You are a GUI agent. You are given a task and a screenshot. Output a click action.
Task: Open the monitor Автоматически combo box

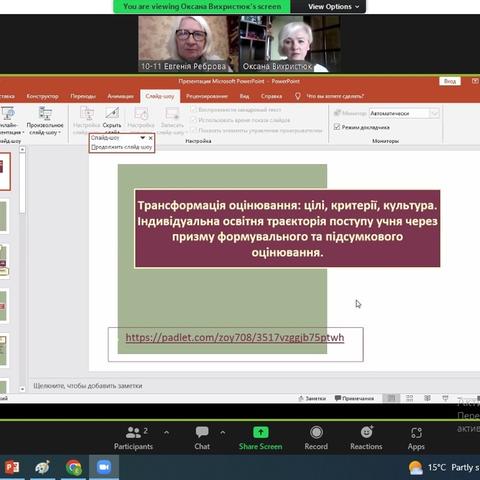404,113
